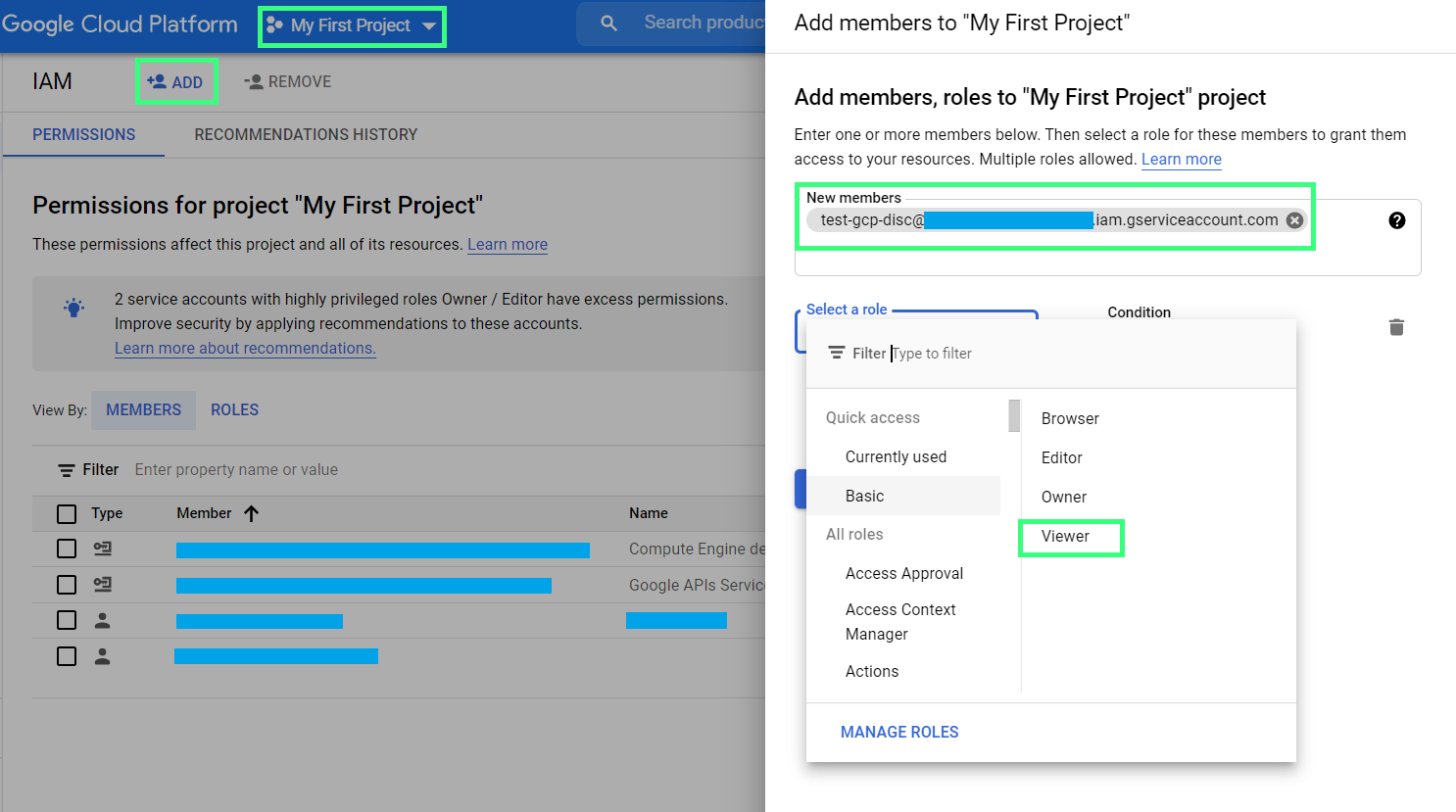Viewport: 1456px width, 812px height.
Task: Click the New members help question icon
Action: coord(1397,220)
